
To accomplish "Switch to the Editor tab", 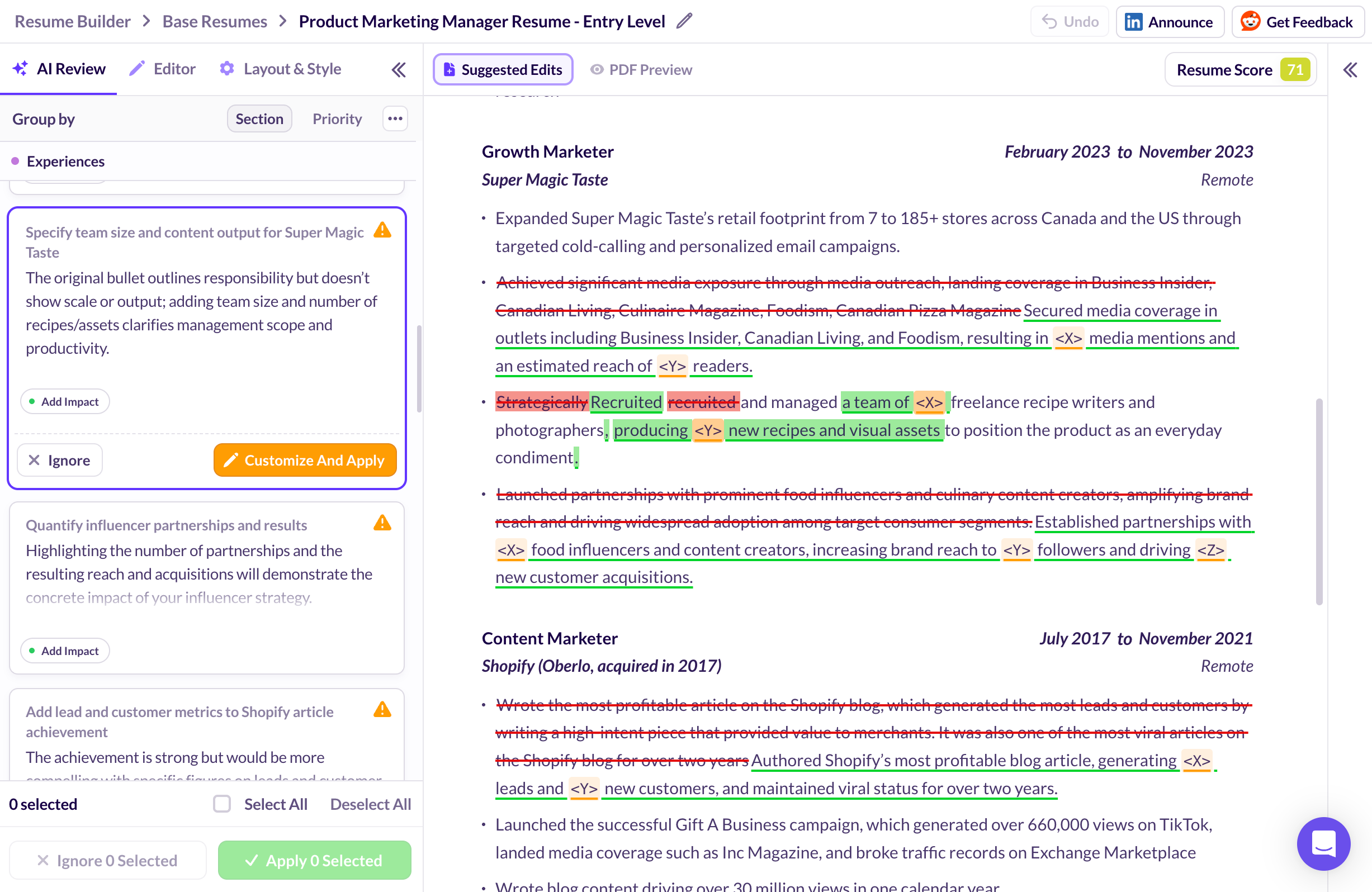I will pos(163,69).
